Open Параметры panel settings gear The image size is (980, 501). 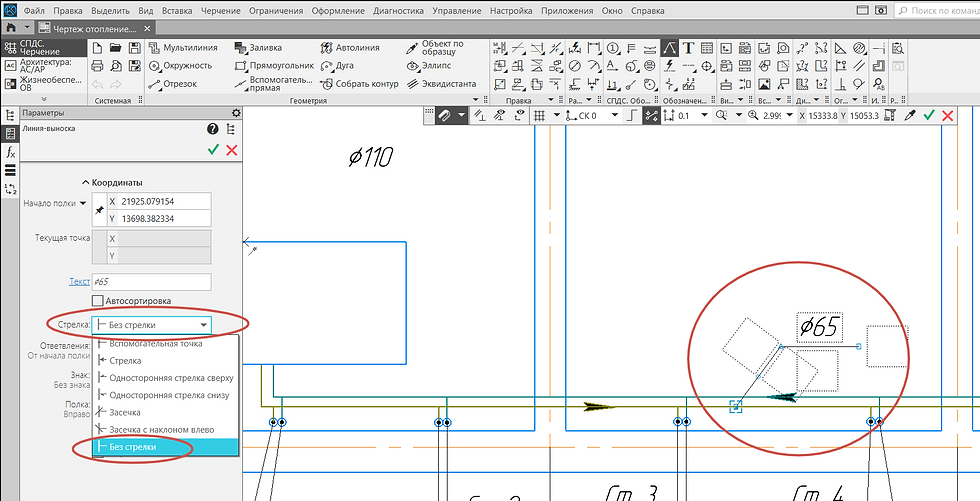(x=236, y=113)
